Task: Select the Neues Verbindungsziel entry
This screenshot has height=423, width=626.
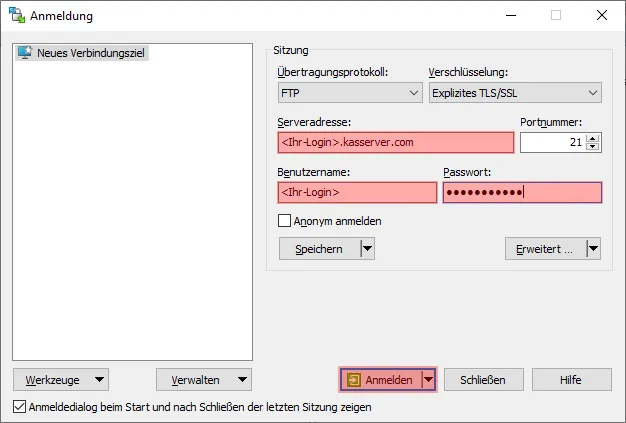Action: click(x=82, y=53)
